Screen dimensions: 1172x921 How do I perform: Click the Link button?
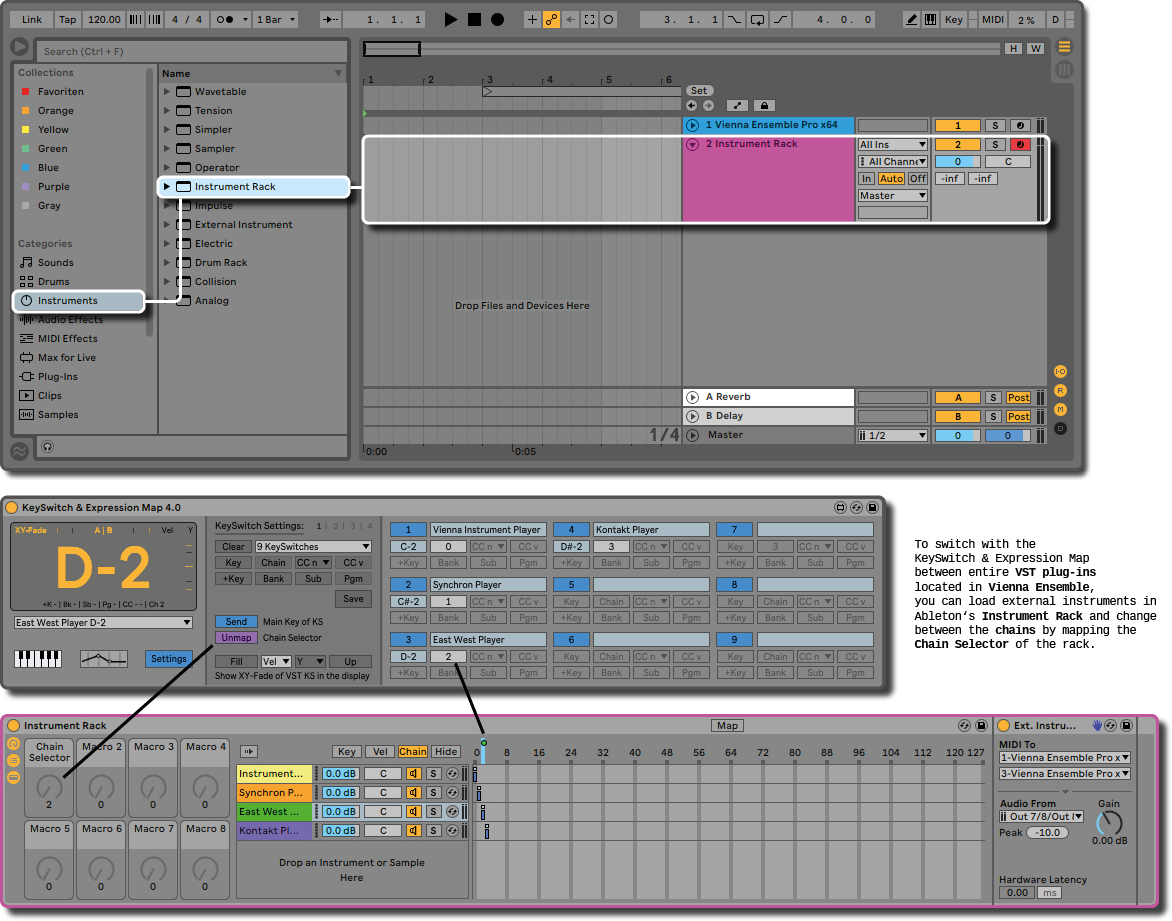pyautogui.click(x=31, y=19)
